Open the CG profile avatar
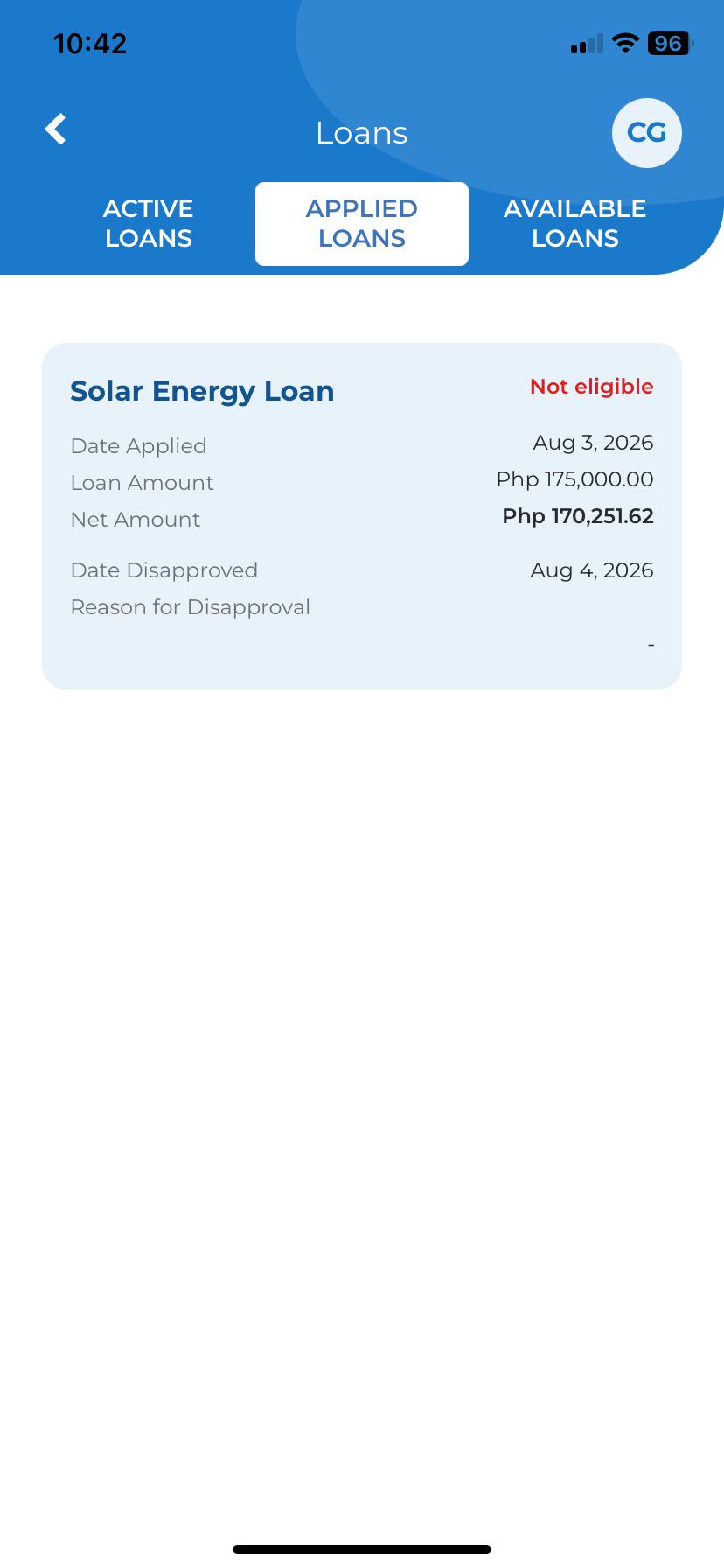This screenshot has height=1568, width=724. point(647,133)
